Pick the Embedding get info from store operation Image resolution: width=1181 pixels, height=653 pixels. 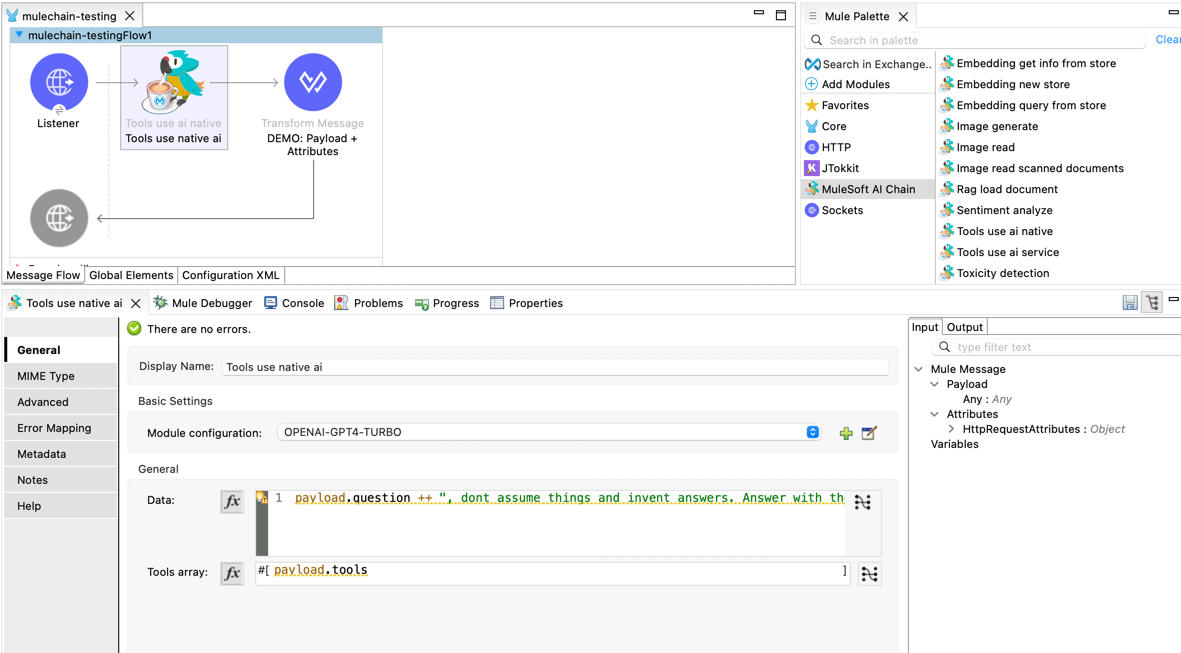[x=1028, y=63]
